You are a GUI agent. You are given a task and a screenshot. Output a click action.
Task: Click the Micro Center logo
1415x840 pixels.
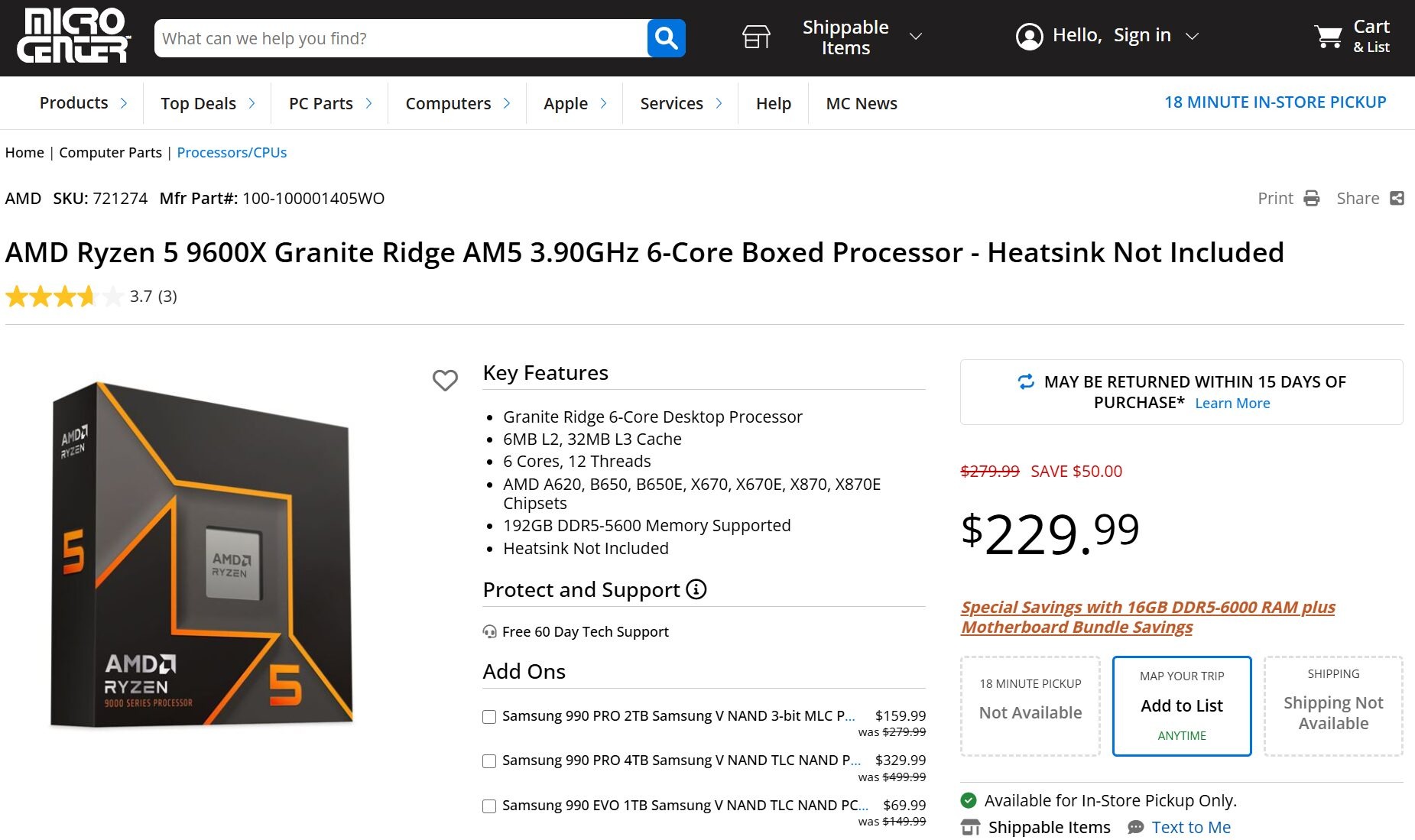click(x=73, y=36)
